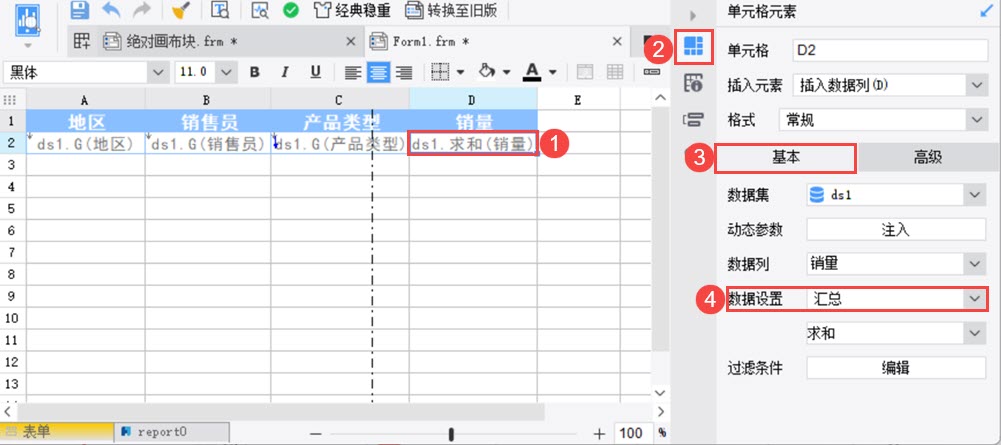Viewport: 1001px width, 445px height.
Task: Select the report0 sheet tab
Action: [x=171, y=432]
